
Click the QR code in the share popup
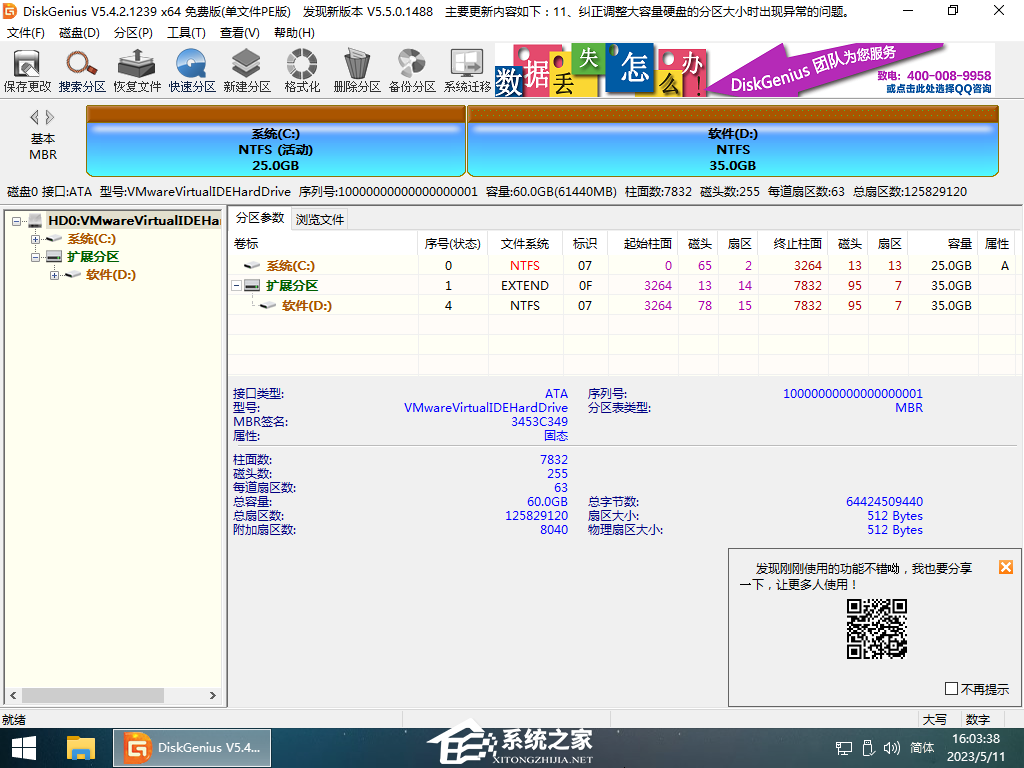pyautogui.click(x=876, y=629)
